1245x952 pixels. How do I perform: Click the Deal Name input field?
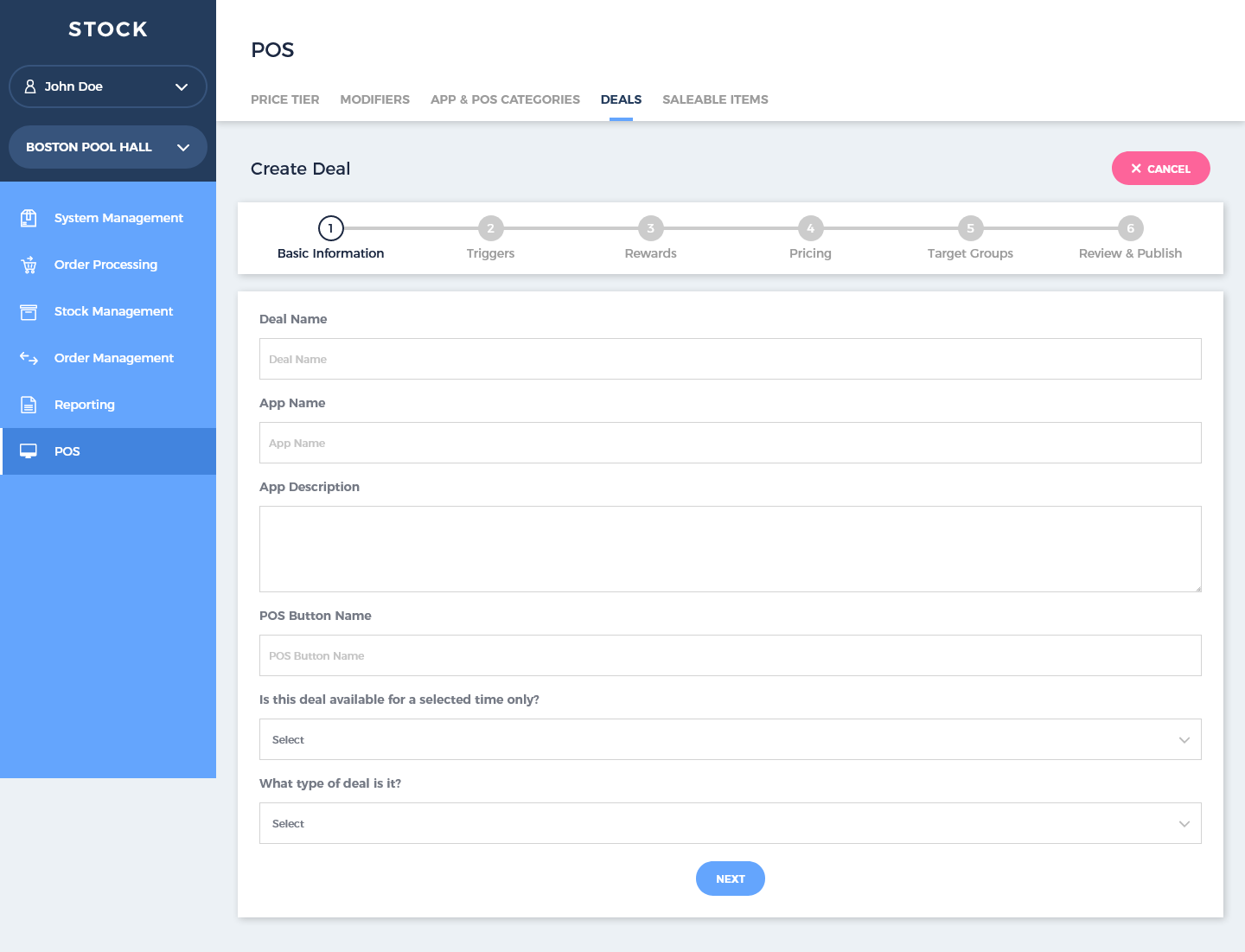point(731,358)
